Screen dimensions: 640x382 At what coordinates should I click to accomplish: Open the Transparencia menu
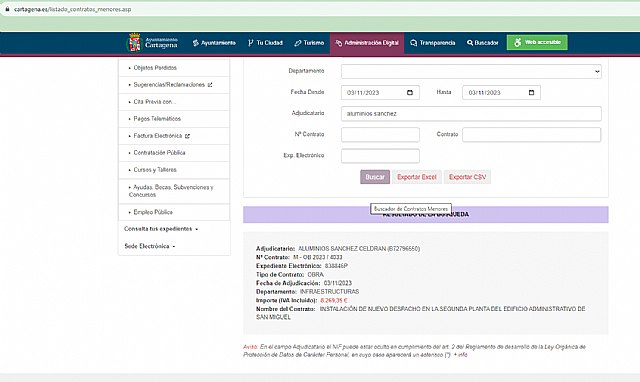[x=432, y=43]
